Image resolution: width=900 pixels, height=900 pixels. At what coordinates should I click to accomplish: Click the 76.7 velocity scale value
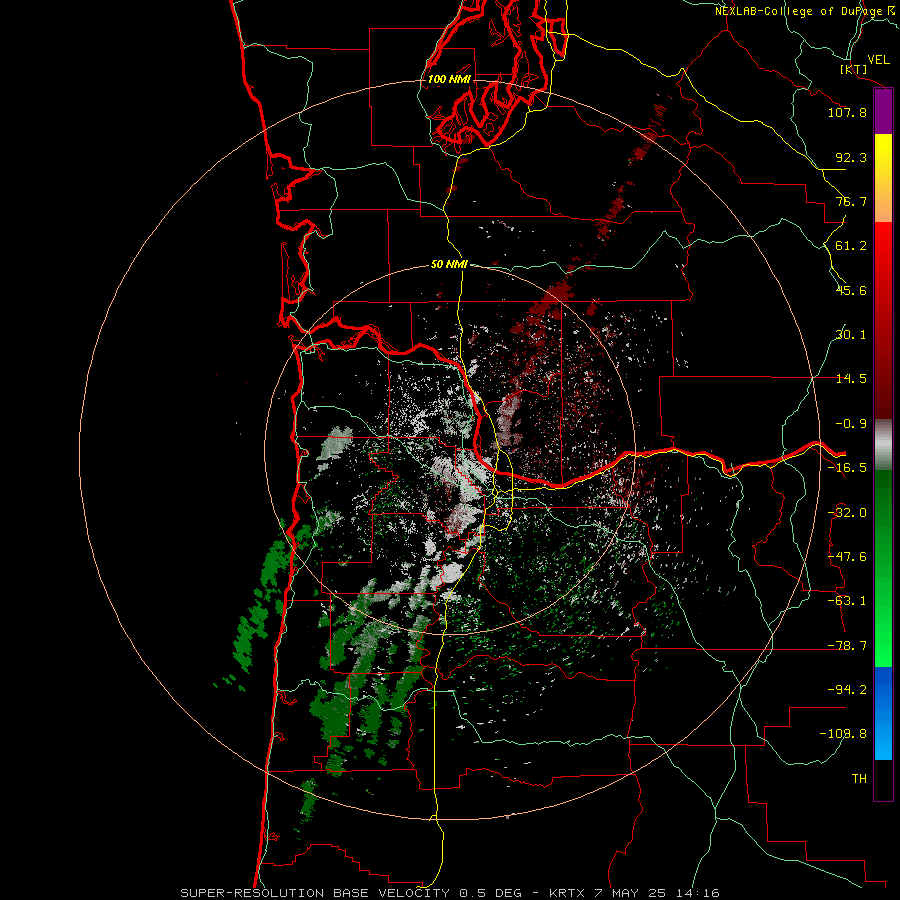pos(851,201)
